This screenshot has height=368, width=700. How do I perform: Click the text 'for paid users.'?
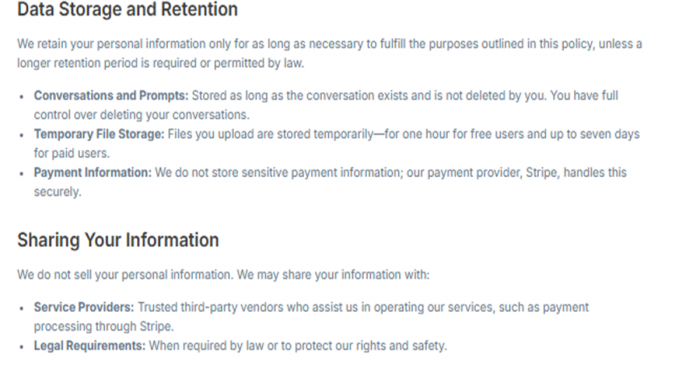(x=71, y=153)
